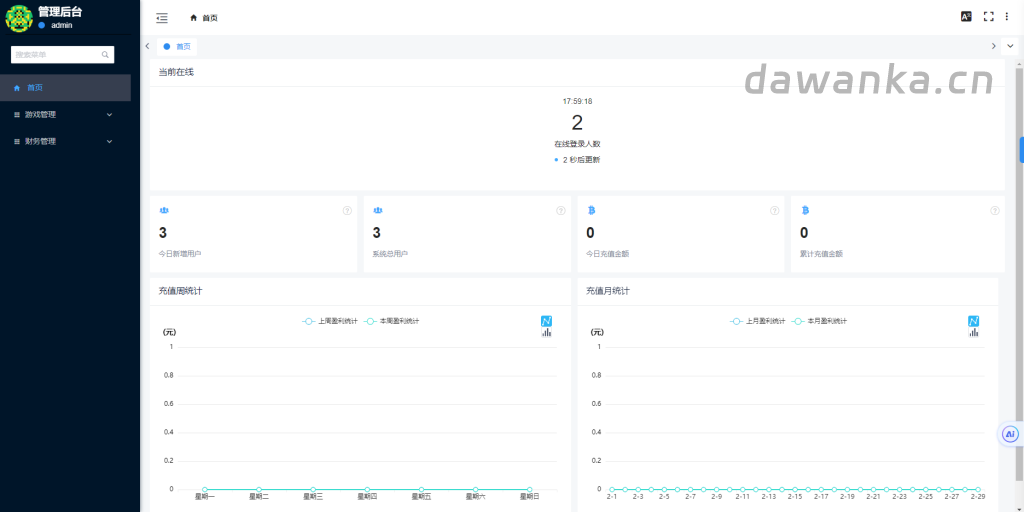The height and width of the screenshot is (512, 1024).
Task: Select 首页 in the sidebar menu
Action: (x=65, y=88)
